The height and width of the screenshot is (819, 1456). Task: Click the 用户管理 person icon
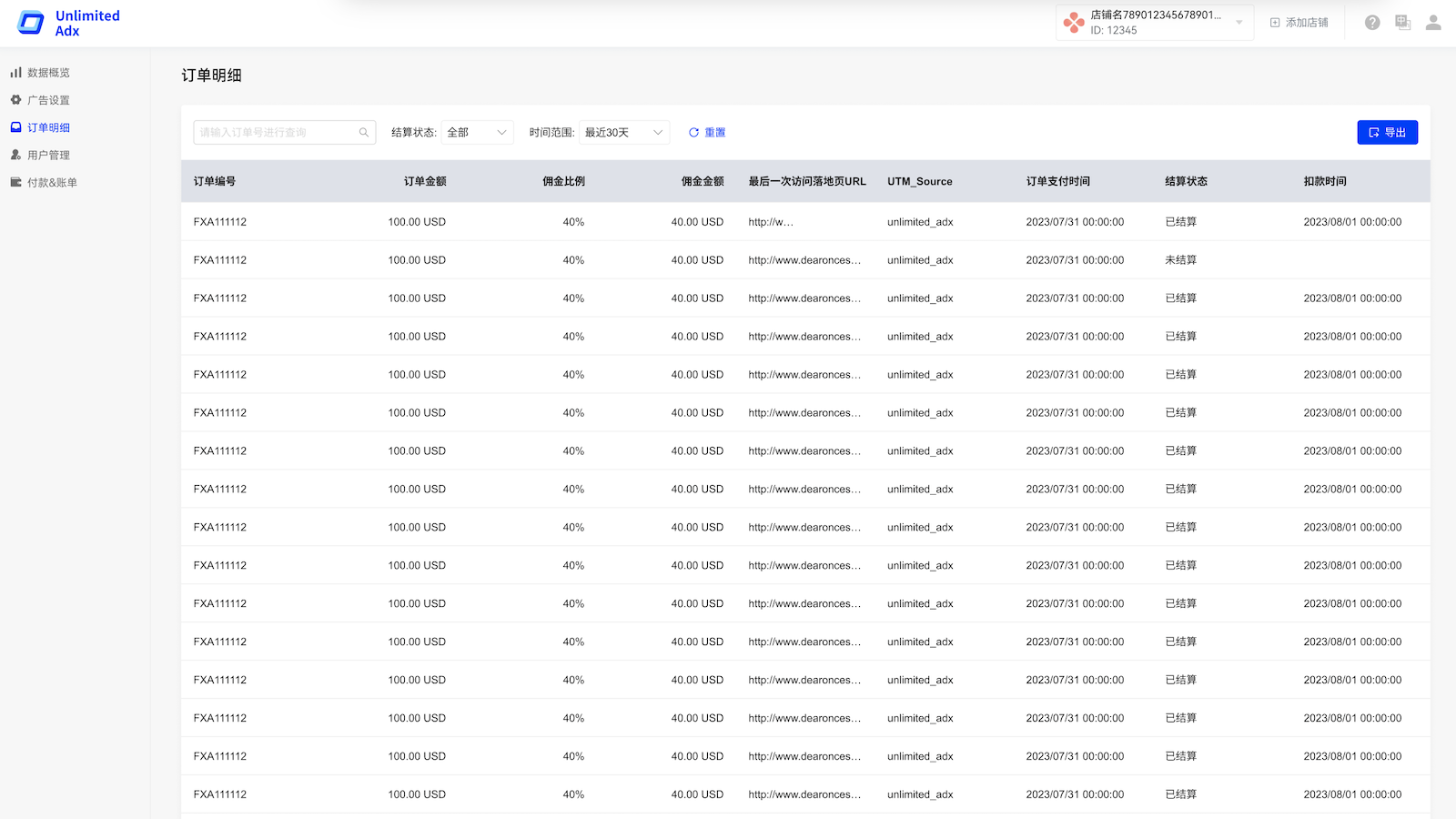pos(15,155)
